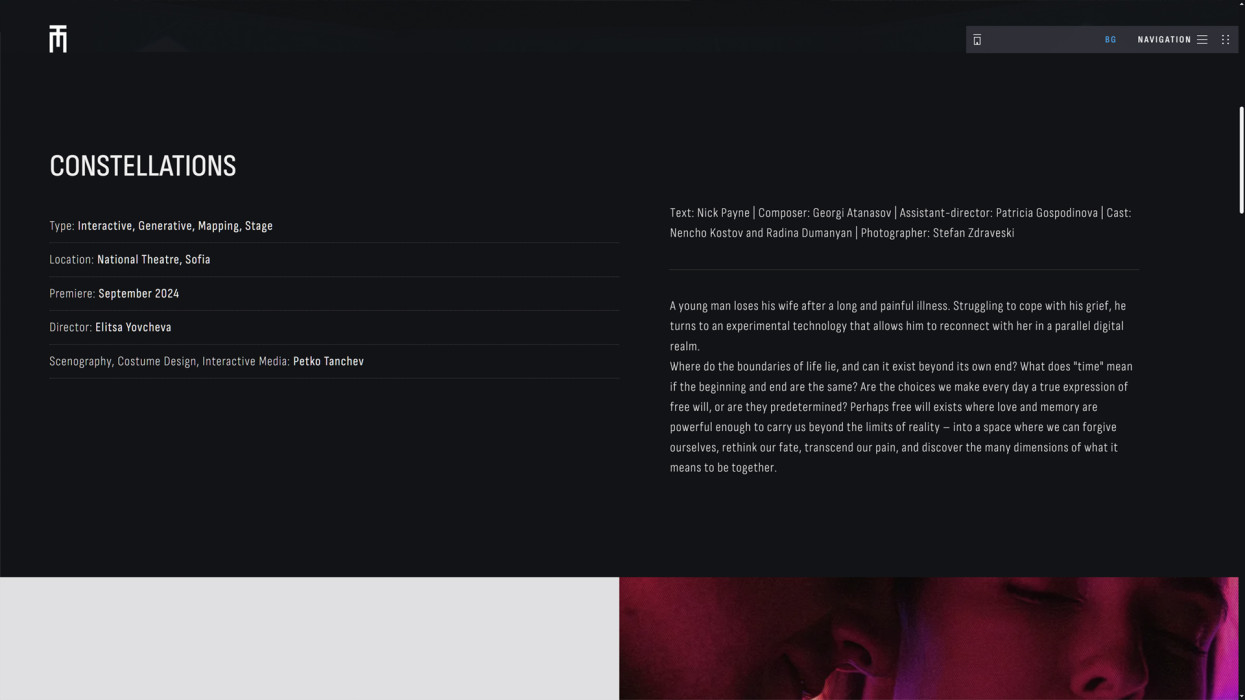Click the Interactive, Generative, Mapping, Stage type text
The height and width of the screenshot is (700, 1245).
pyautogui.click(x=175, y=226)
